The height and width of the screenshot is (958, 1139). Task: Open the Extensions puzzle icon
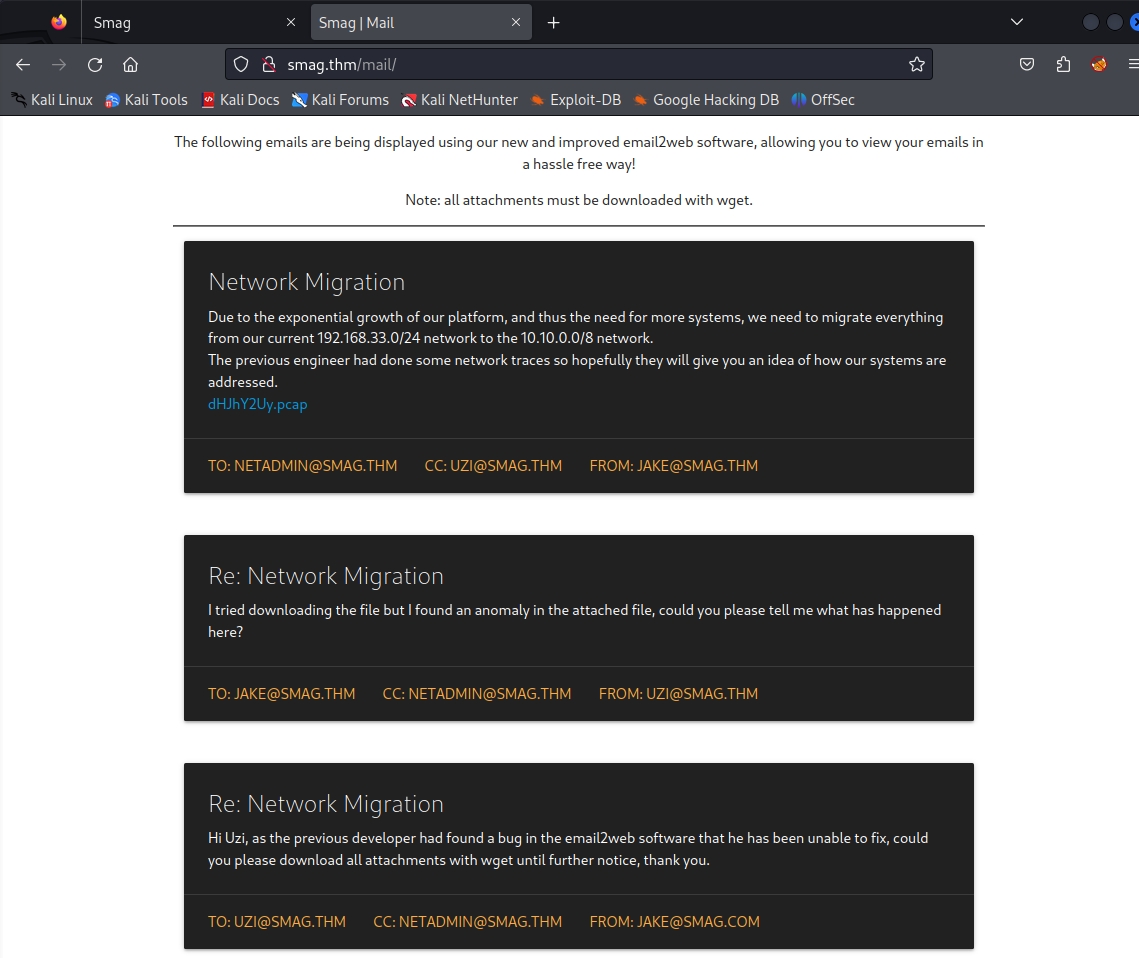coord(1063,65)
